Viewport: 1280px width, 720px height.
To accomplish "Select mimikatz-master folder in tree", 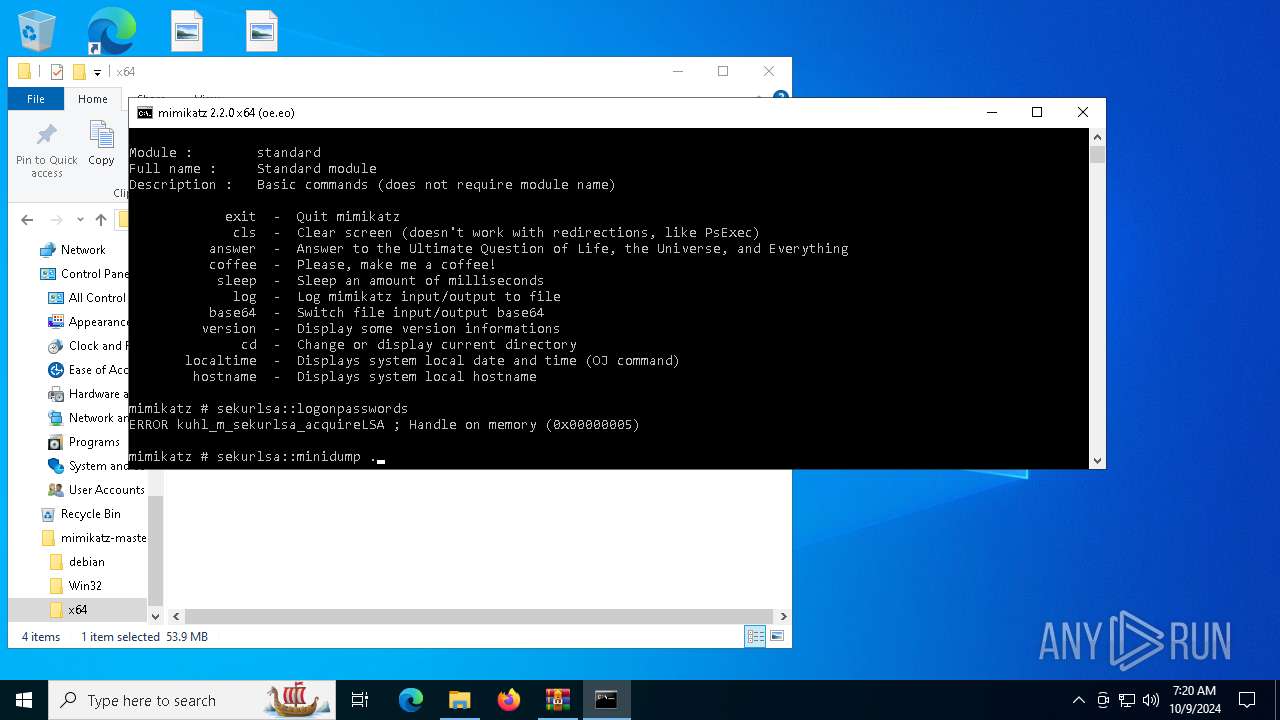I will (94, 538).
